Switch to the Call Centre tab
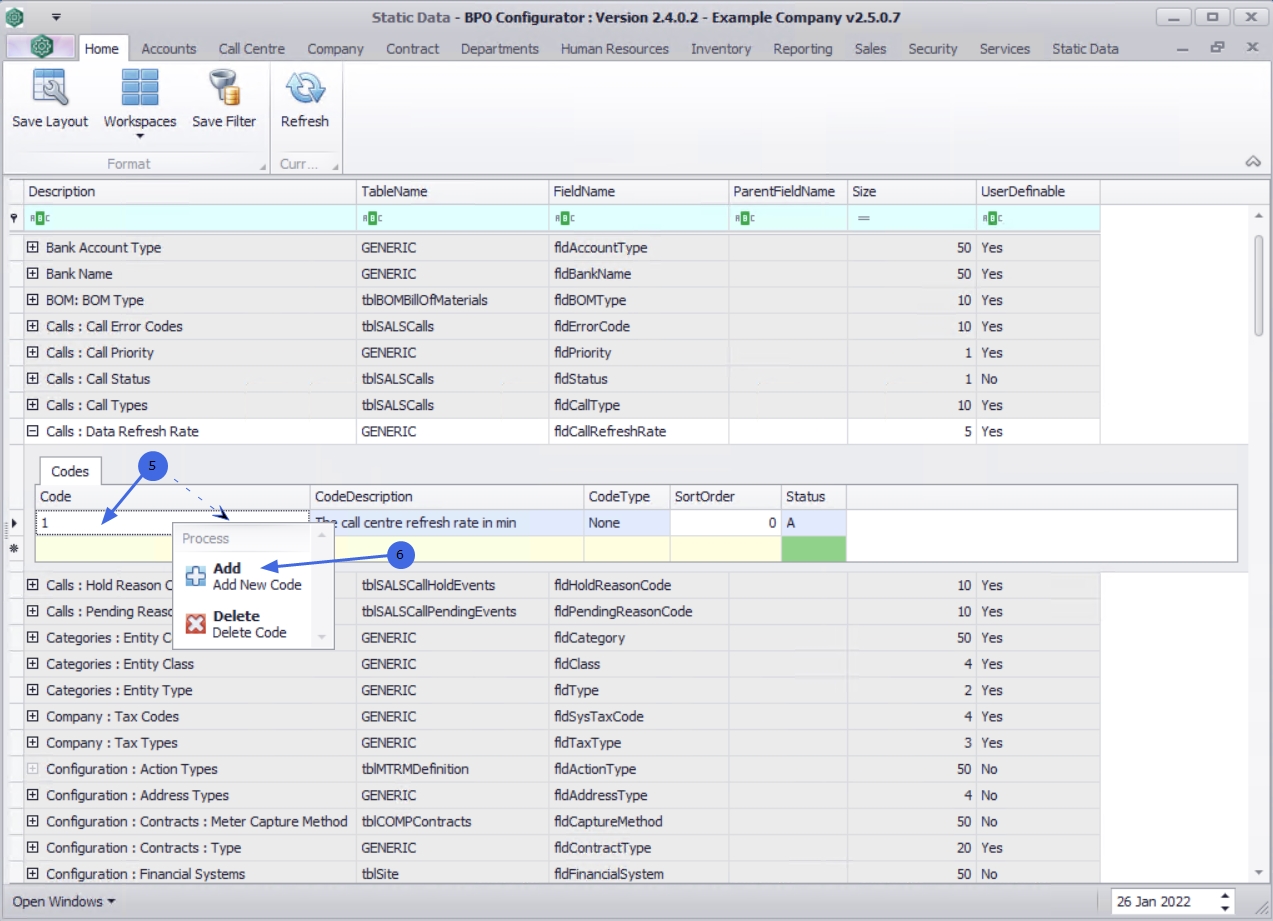The image size is (1273, 921). [252, 48]
